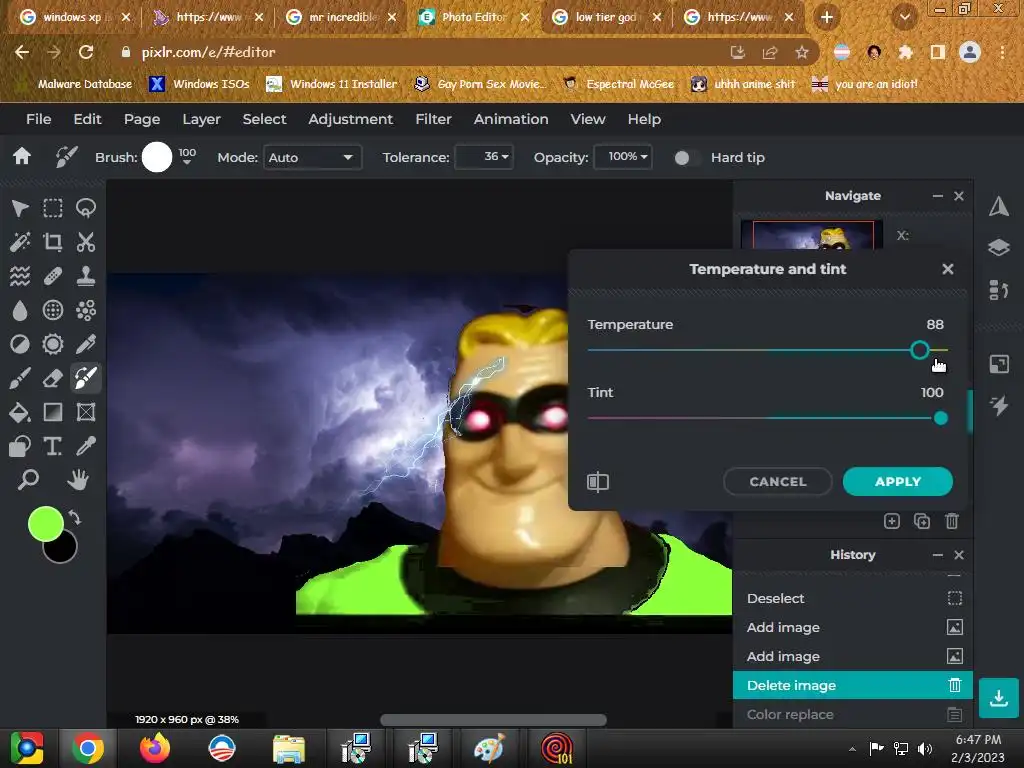Select Color replace history entry
Screen dimensions: 1024x768
[852, 714]
